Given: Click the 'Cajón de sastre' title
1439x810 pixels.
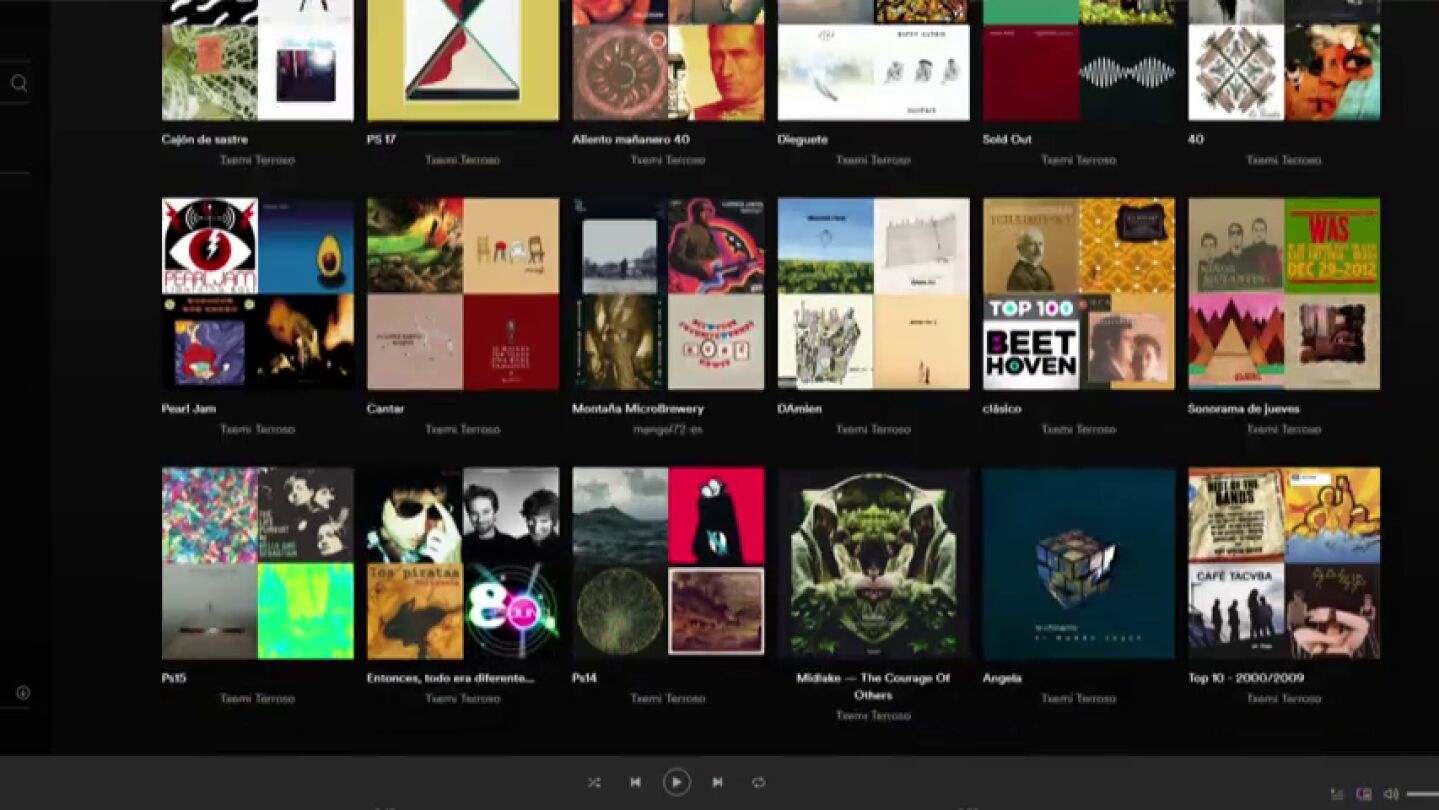Looking at the screenshot, I should coord(205,140).
